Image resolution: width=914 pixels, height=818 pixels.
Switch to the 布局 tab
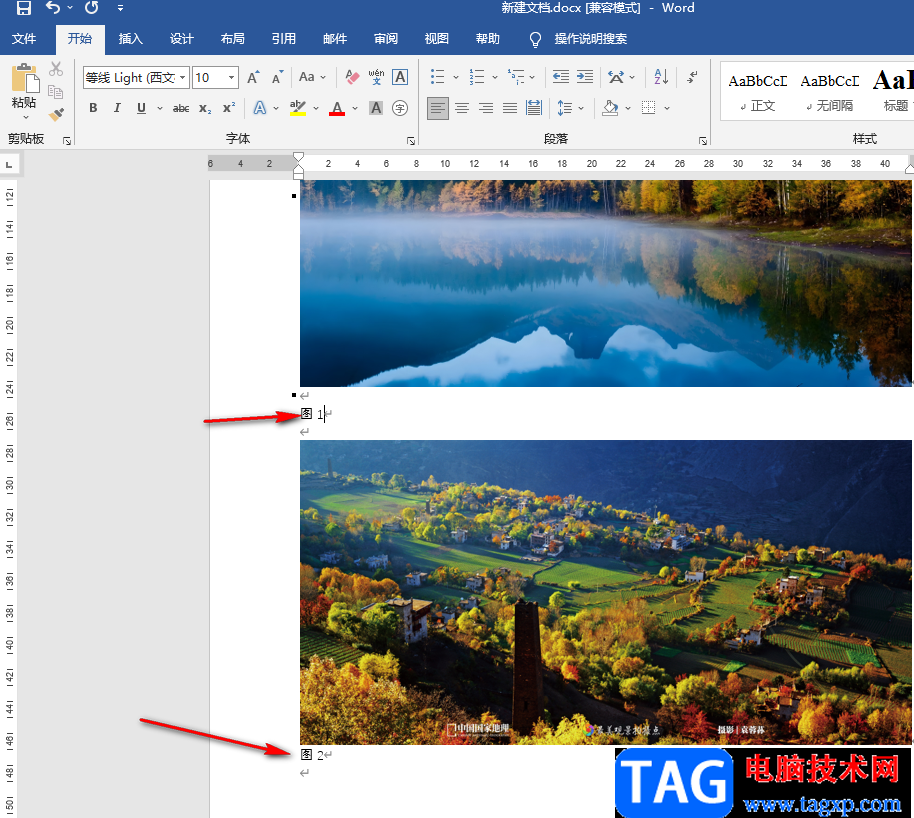click(x=233, y=38)
